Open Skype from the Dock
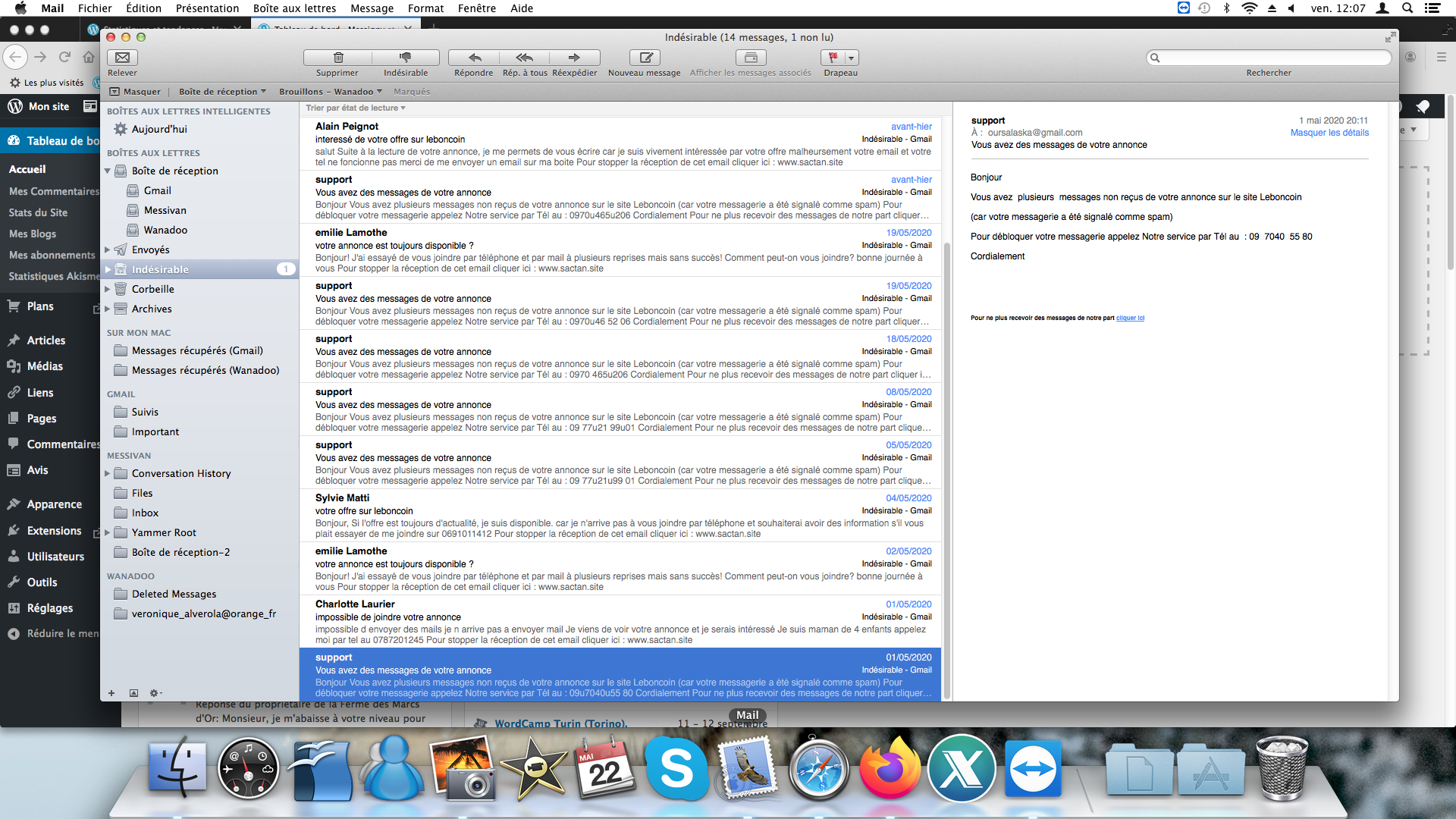1456x819 pixels. pyautogui.click(x=676, y=769)
